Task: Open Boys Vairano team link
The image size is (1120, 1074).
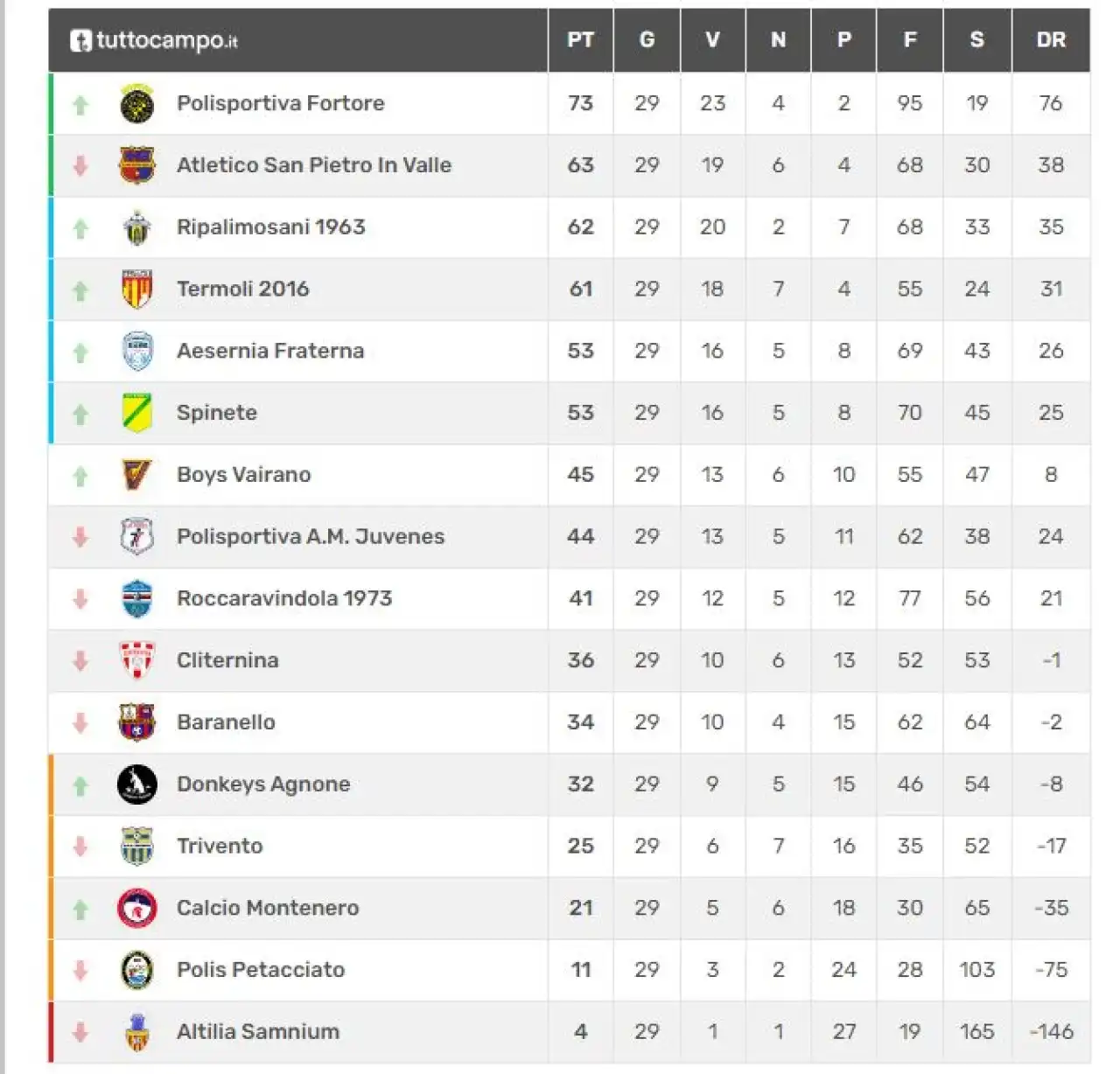Action: coord(243,475)
